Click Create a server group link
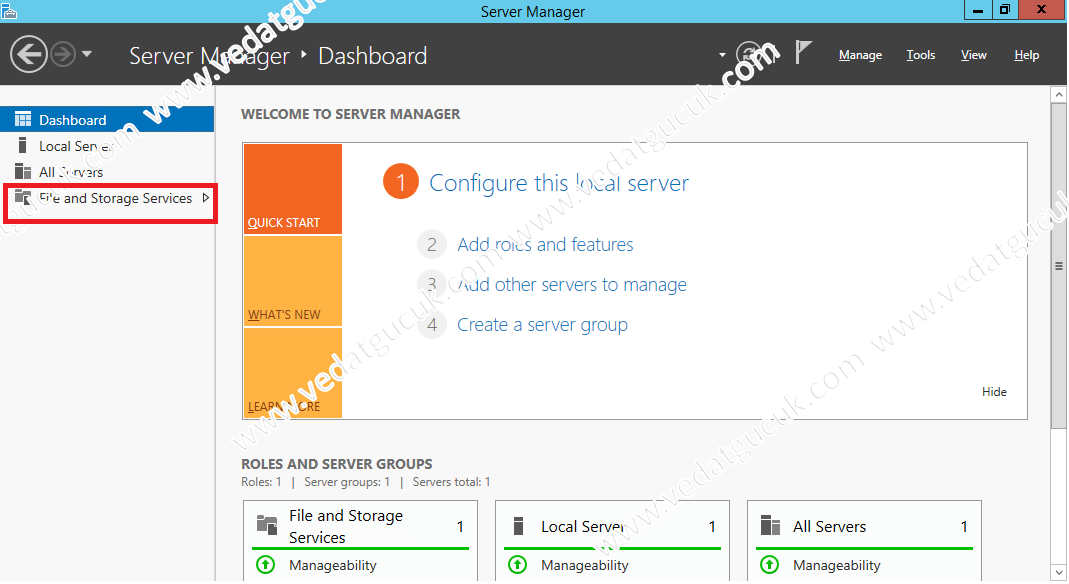 point(542,324)
